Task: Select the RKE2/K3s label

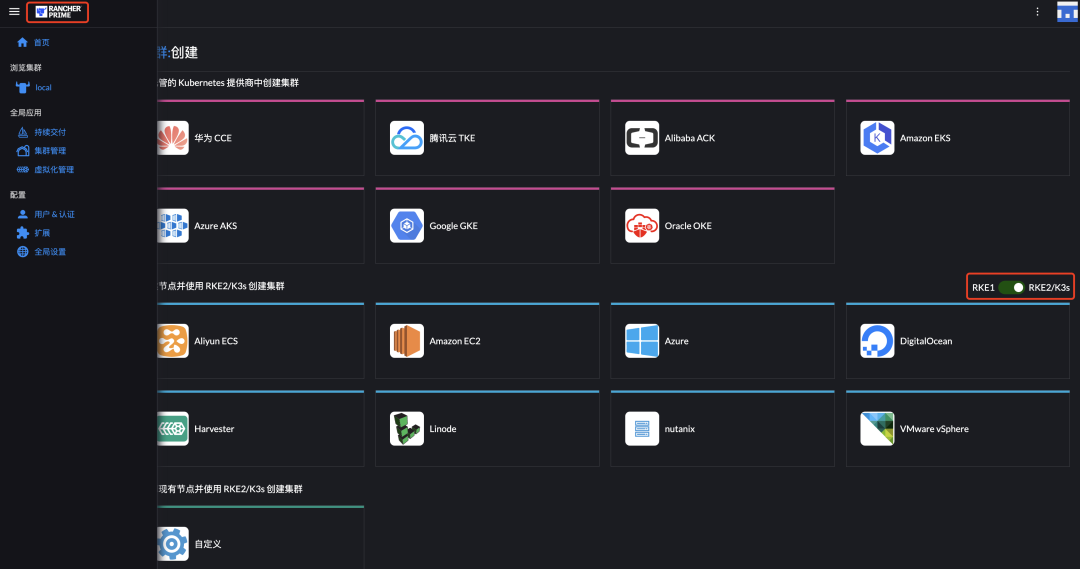Action: tap(1049, 287)
